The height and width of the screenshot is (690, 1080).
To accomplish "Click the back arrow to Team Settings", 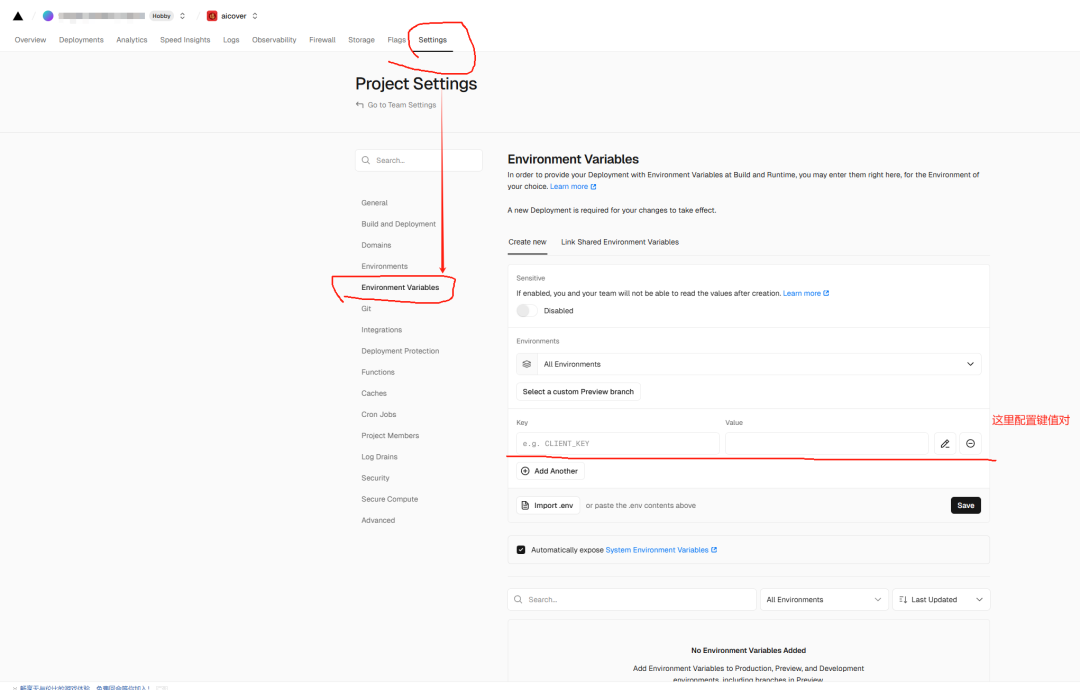I will pos(360,105).
